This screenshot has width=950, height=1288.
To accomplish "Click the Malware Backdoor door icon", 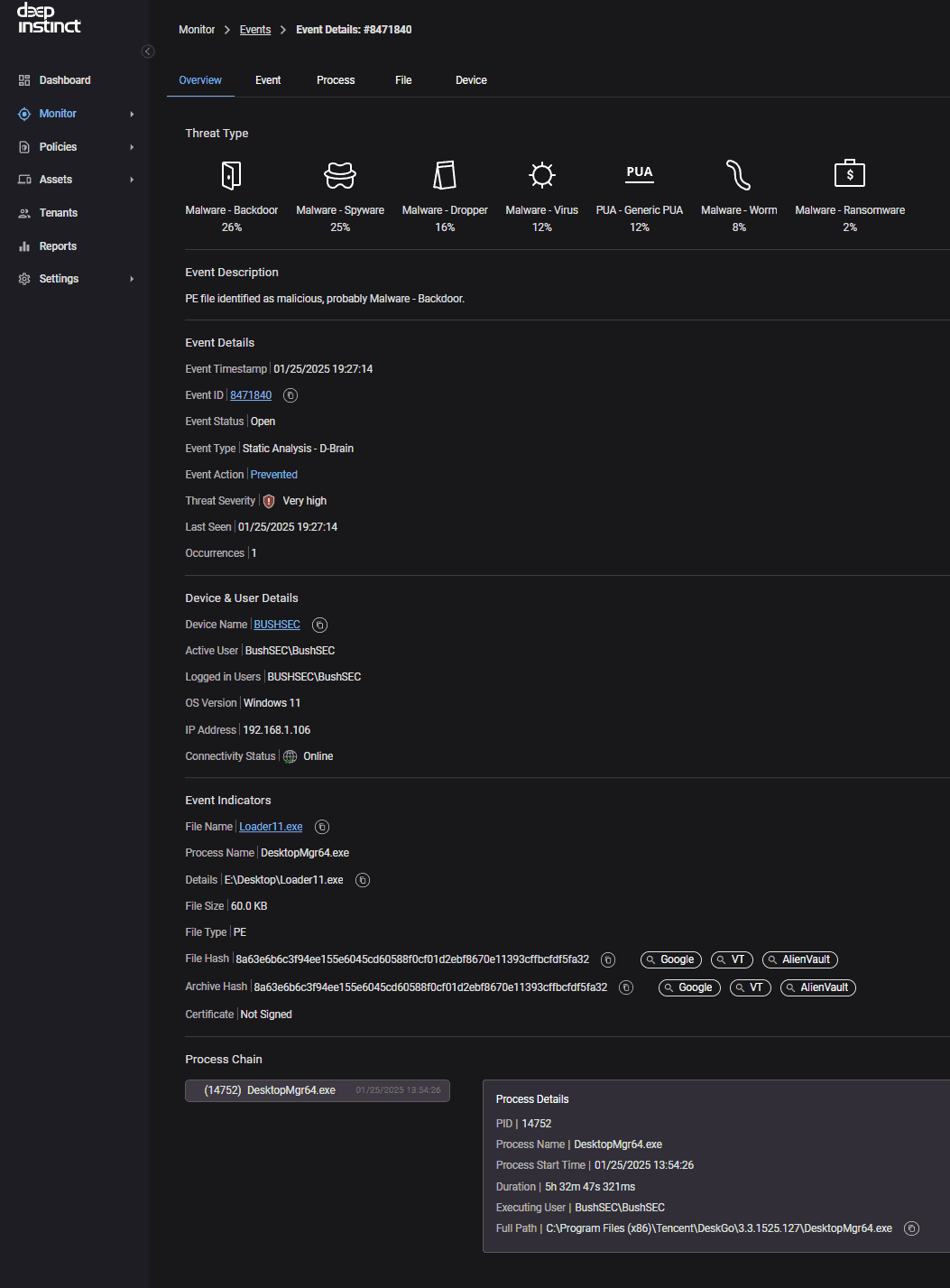I will click(x=232, y=174).
